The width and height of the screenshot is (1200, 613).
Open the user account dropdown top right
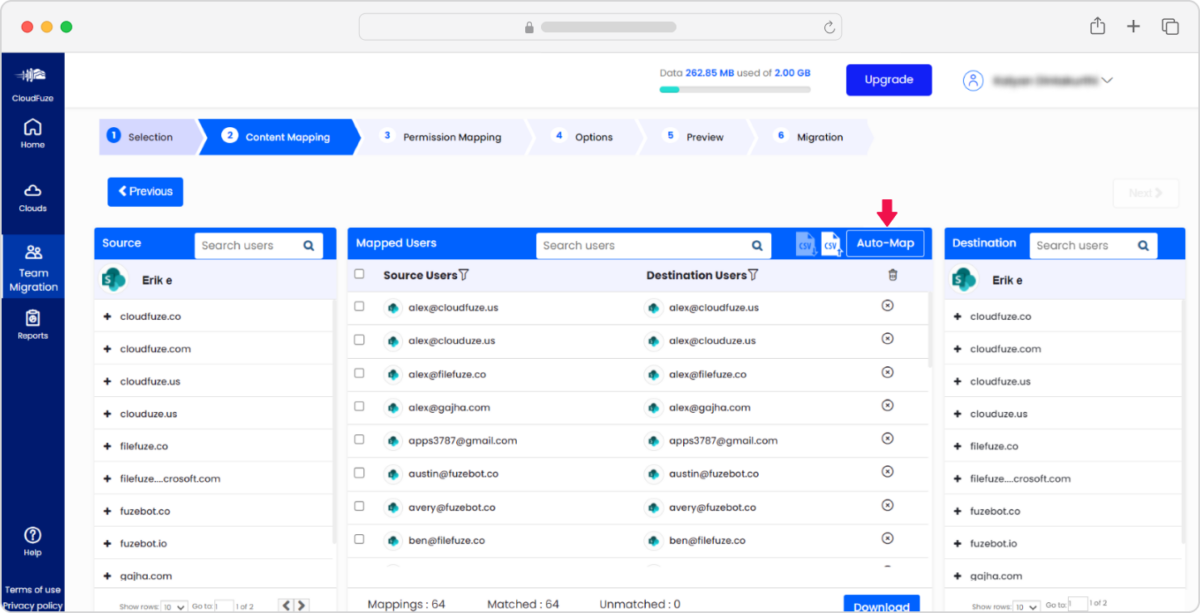coord(1040,80)
